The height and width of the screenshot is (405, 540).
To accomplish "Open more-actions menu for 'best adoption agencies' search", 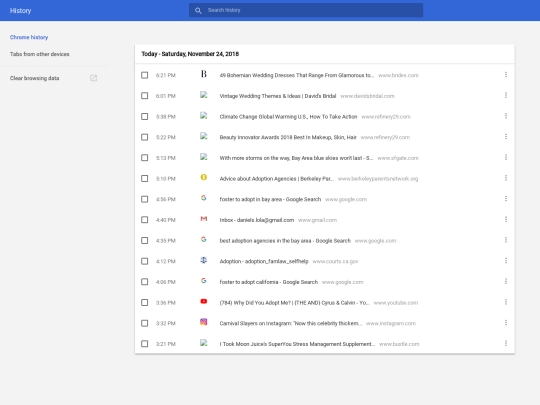I will (x=506, y=240).
